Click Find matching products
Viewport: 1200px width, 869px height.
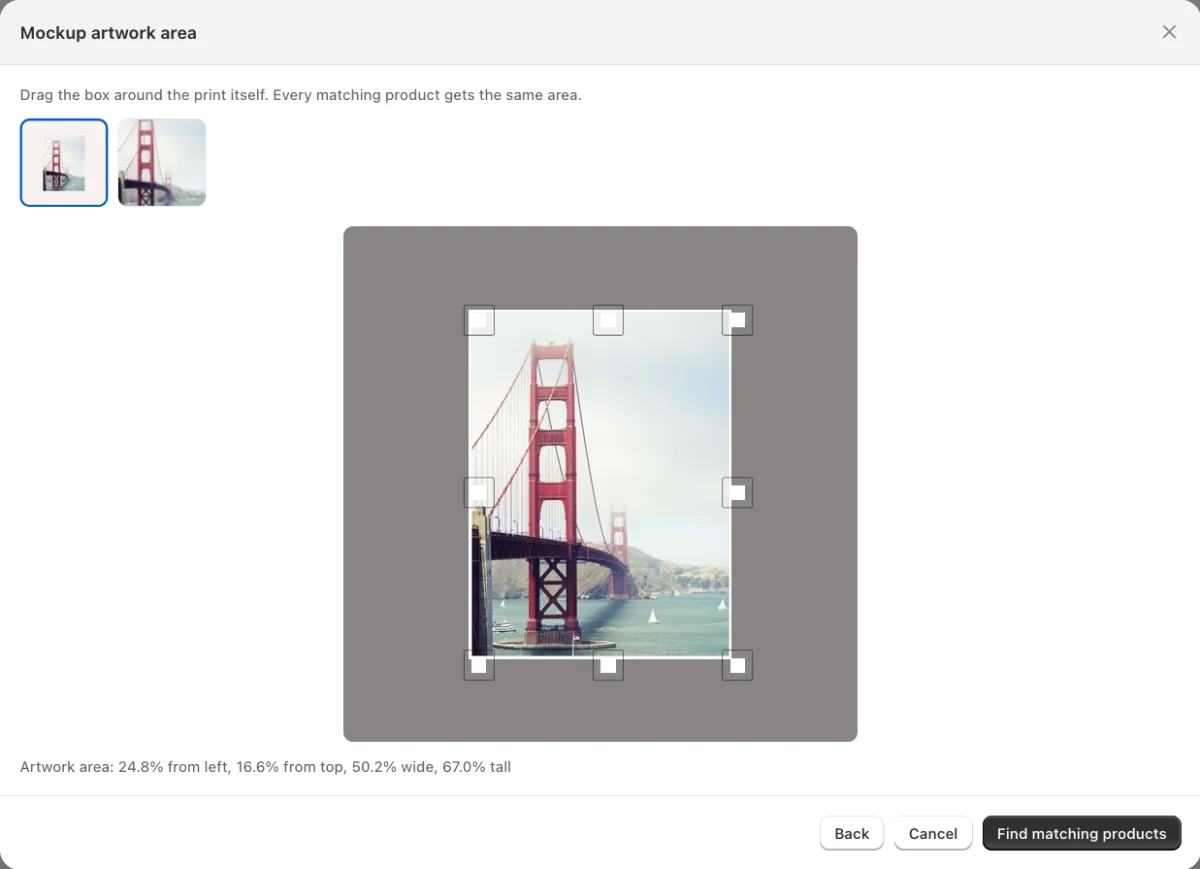(1082, 833)
